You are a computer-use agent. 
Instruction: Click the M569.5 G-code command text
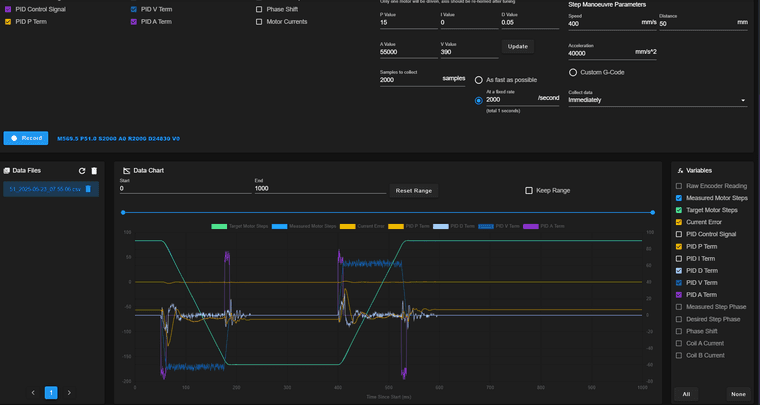point(118,139)
